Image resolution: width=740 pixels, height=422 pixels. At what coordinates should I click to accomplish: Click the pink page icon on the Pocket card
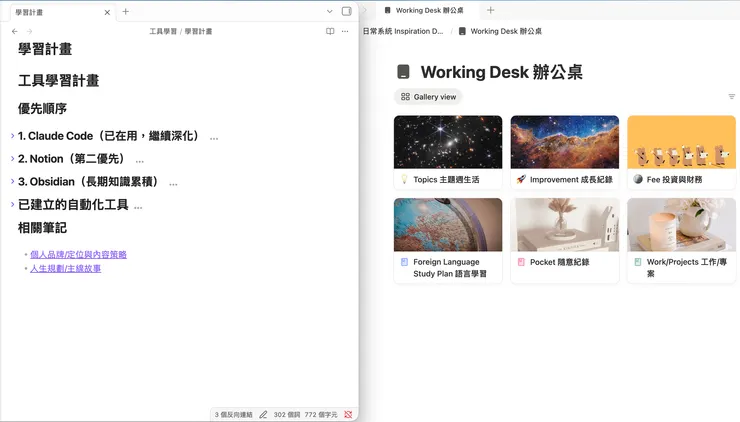click(x=521, y=262)
